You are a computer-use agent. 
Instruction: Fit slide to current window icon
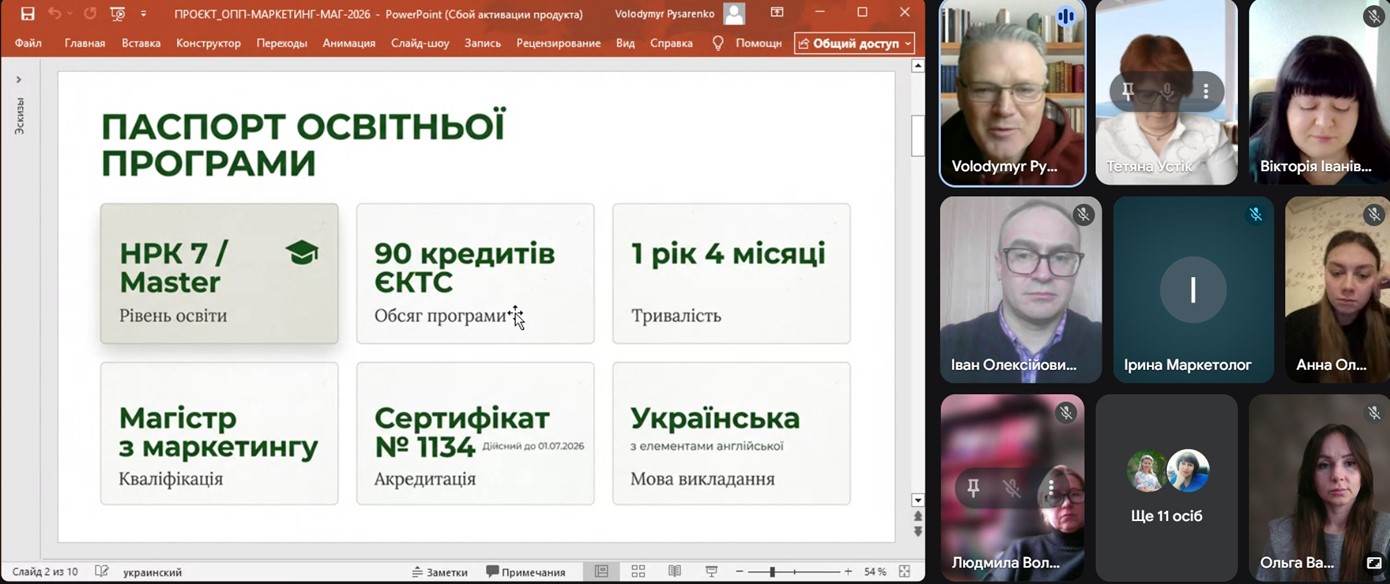pyautogui.click(x=905, y=572)
